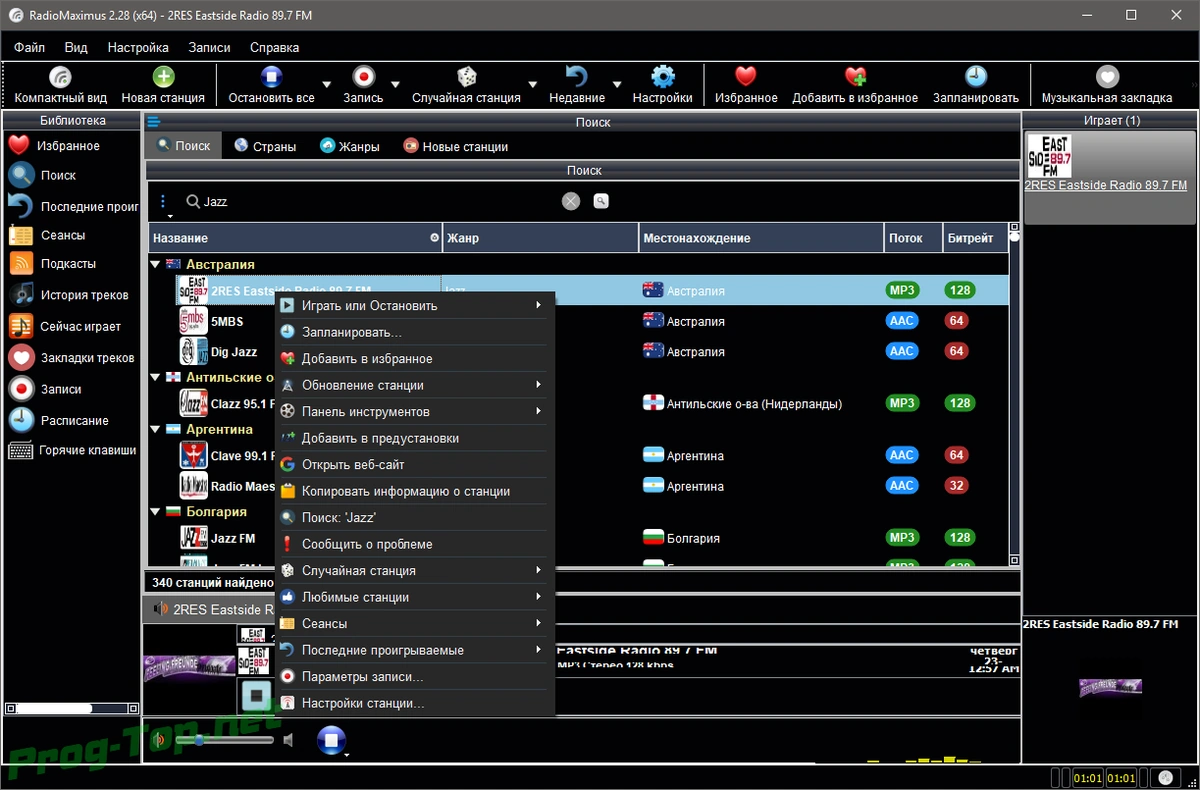This screenshot has width=1200, height=790.
Task: Choose Запланировать... in context menu
Action: pos(413,332)
